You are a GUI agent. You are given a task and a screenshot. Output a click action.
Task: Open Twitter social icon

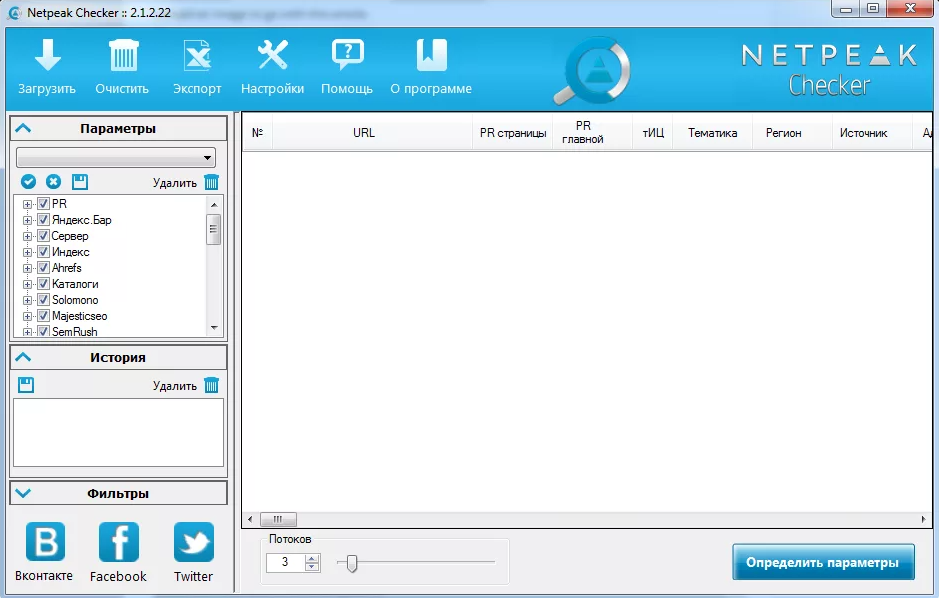point(193,542)
